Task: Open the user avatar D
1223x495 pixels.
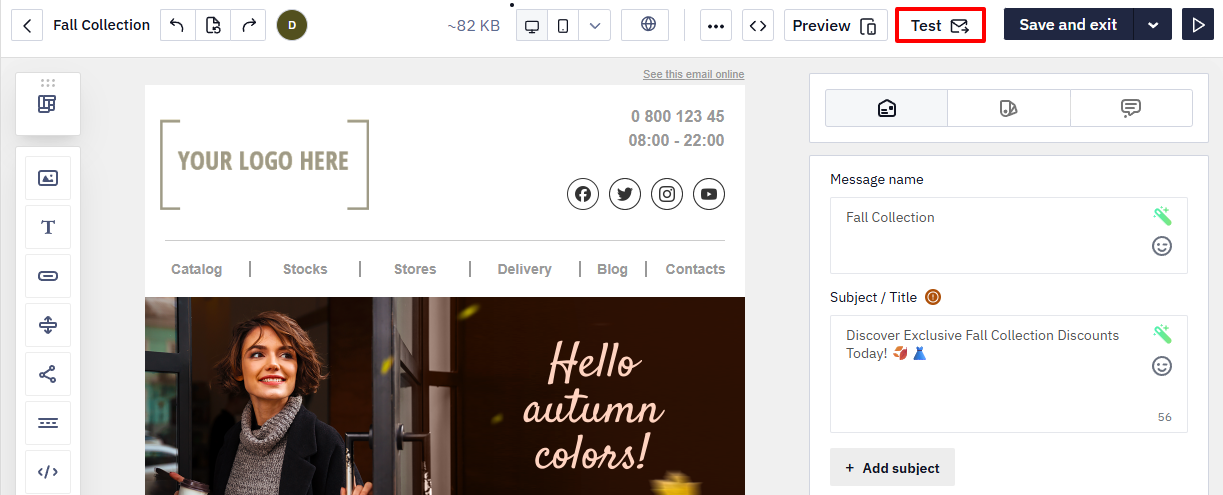Action: point(292,25)
